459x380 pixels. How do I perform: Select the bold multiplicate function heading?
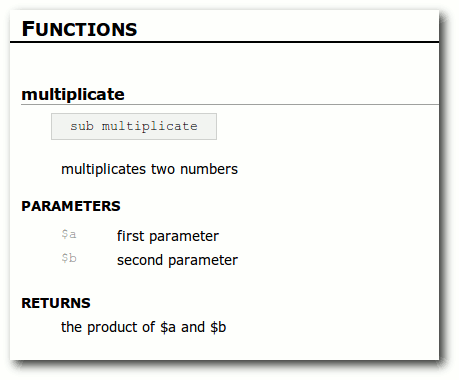[x=73, y=94]
